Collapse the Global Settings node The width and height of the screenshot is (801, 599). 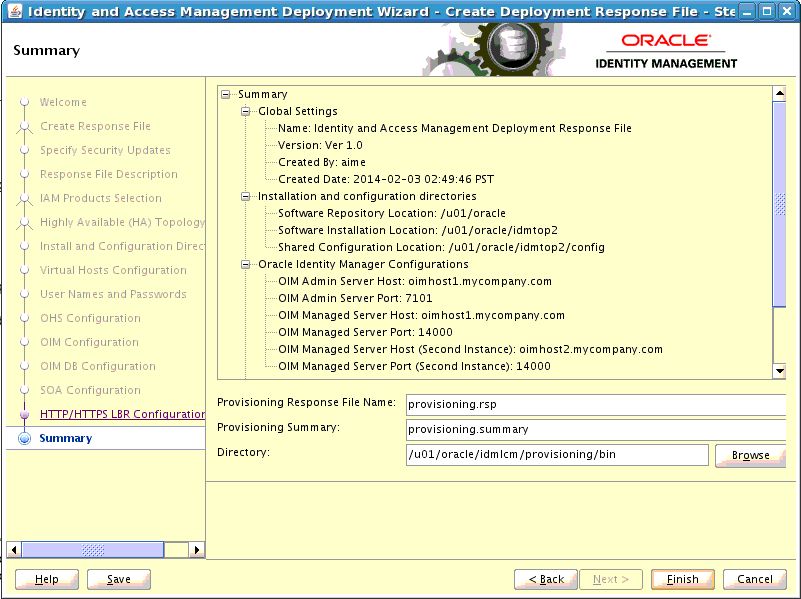pos(246,111)
